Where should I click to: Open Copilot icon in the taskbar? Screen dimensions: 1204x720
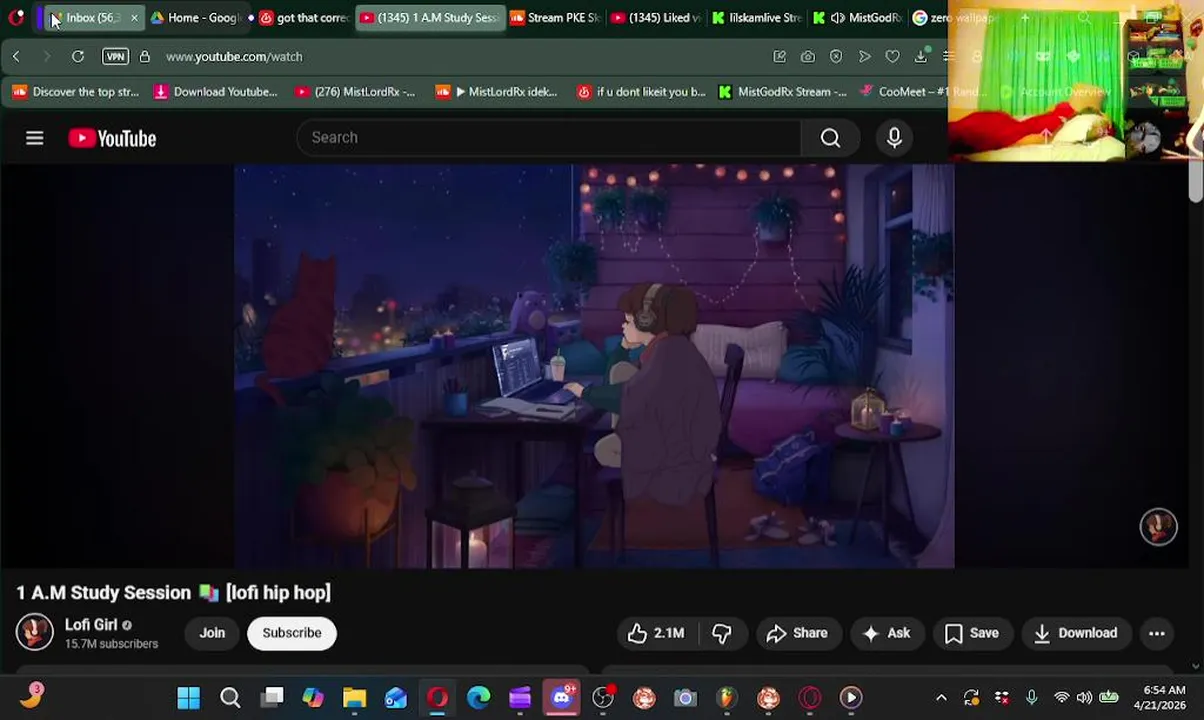click(313, 698)
